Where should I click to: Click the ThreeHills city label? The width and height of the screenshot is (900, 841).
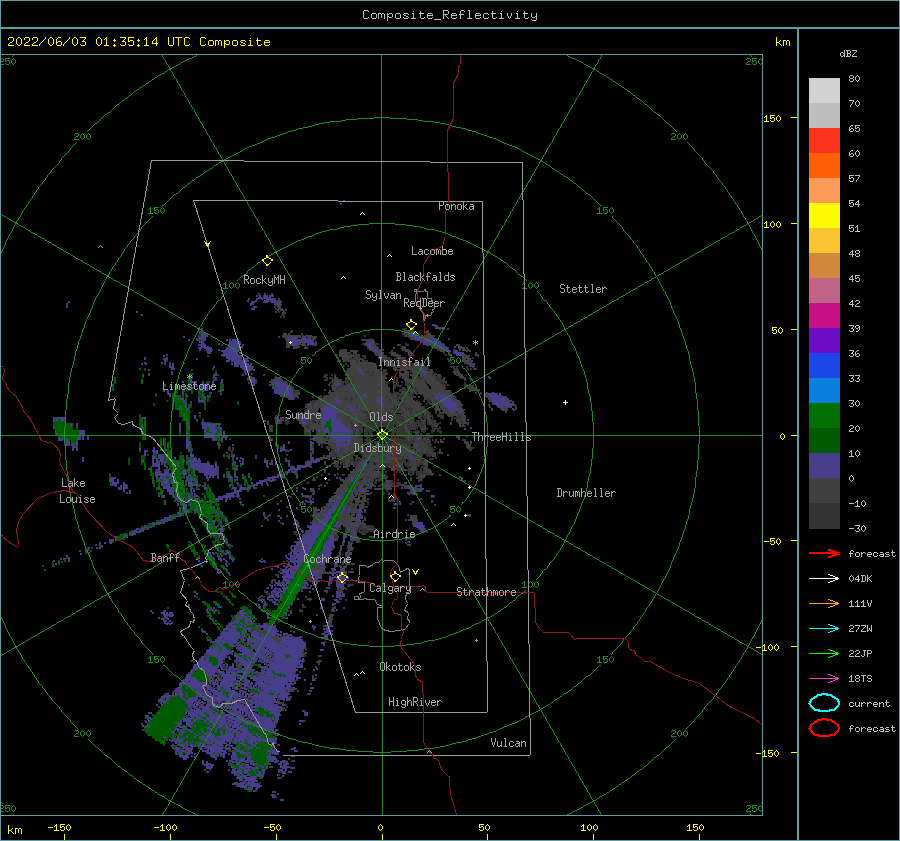(502, 437)
